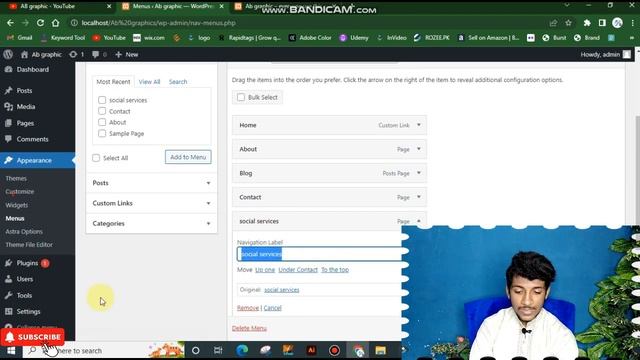The height and width of the screenshot is (360, 640).
Task: Check the Contact page checkbox
Action: click(102, 111)
